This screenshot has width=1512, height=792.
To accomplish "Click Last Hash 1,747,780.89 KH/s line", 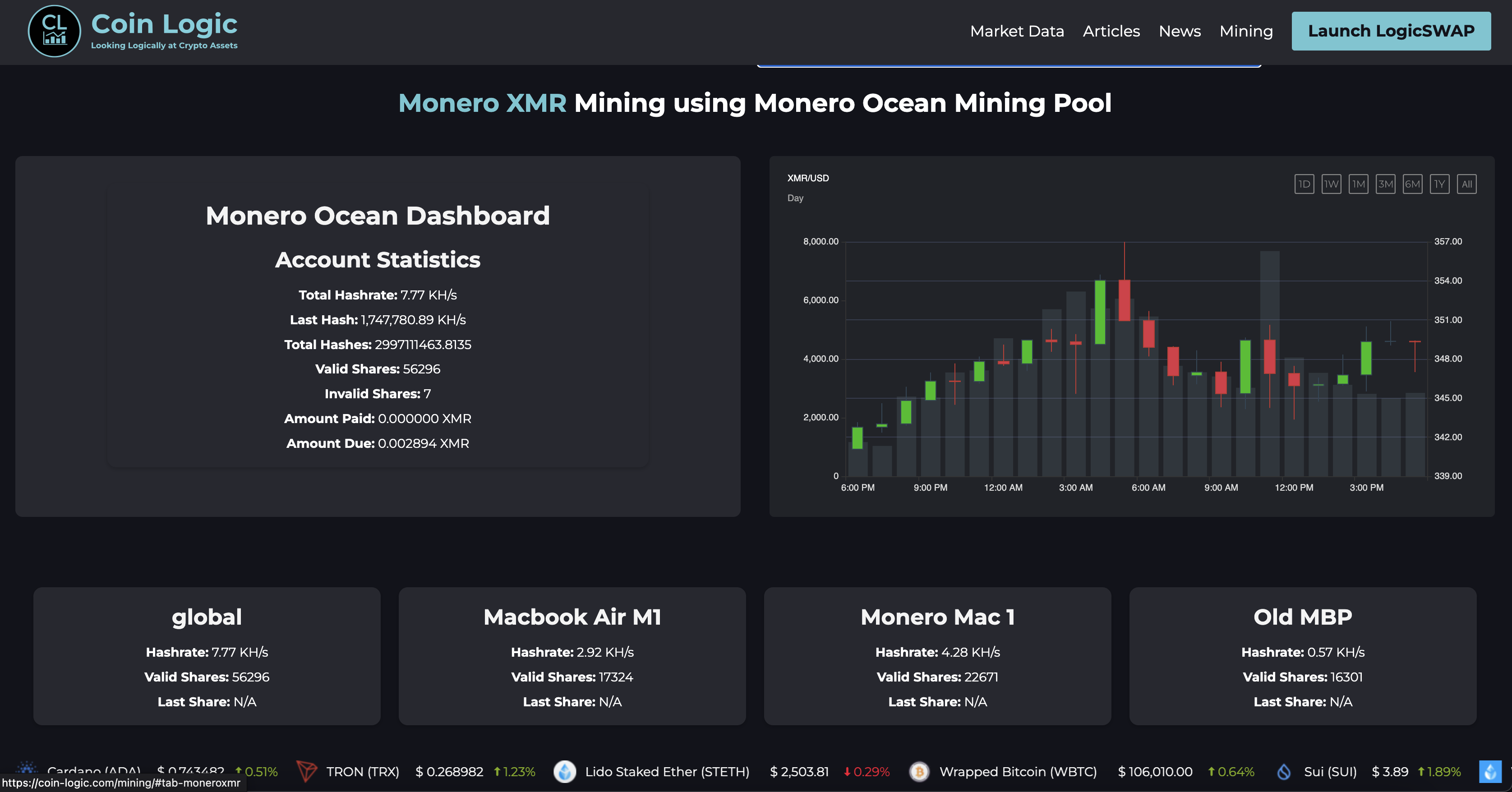I will click(378, 320).
